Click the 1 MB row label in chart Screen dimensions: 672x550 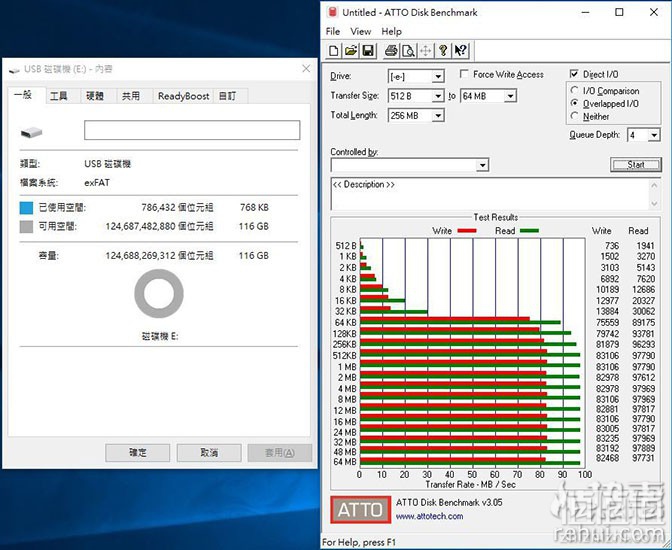[x=347, y=367]
